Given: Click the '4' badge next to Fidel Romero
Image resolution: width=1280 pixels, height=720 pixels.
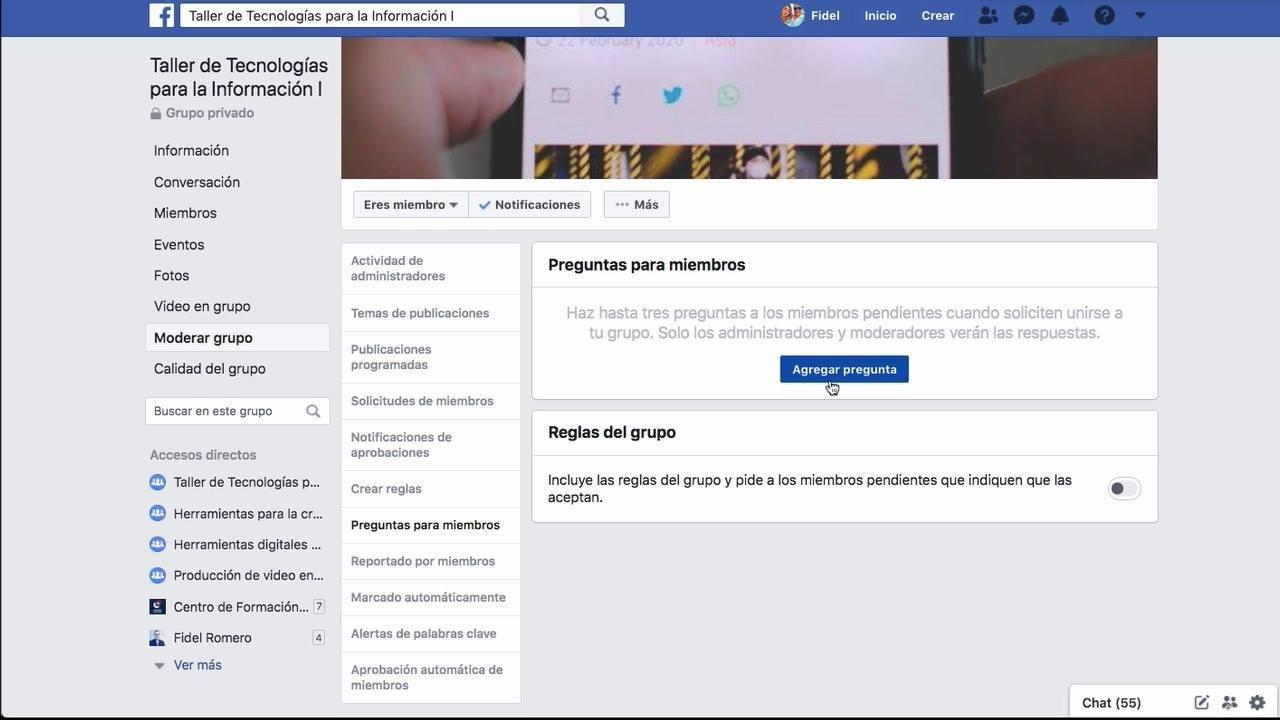Looking at the screenshot, I should 319,638.
